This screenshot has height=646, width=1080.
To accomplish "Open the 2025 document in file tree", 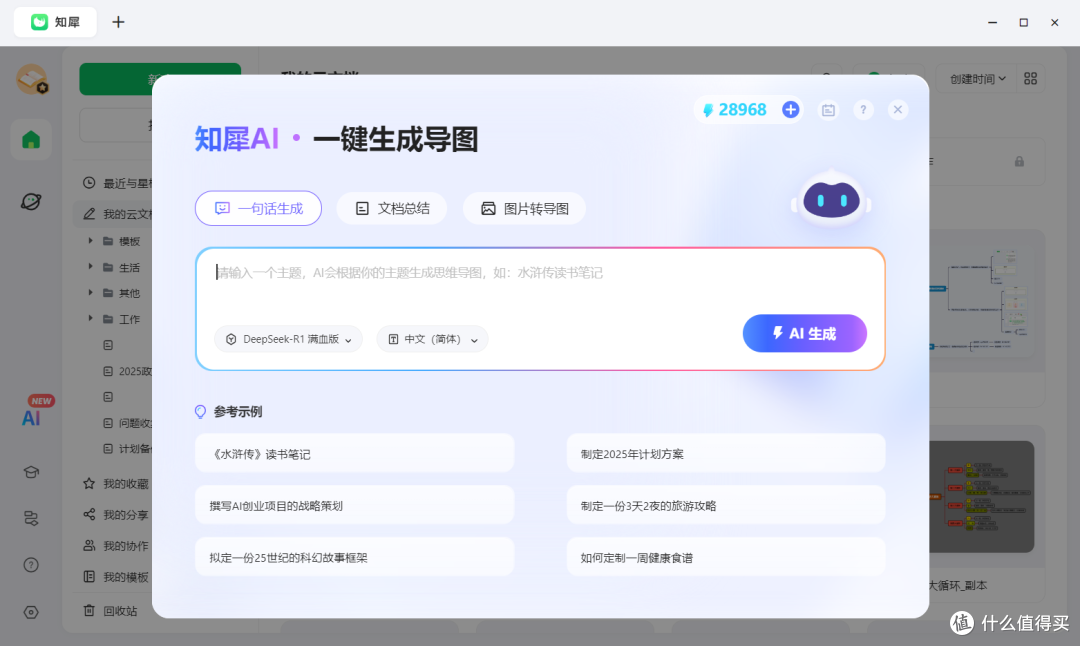I will click(x=127, y=371).
